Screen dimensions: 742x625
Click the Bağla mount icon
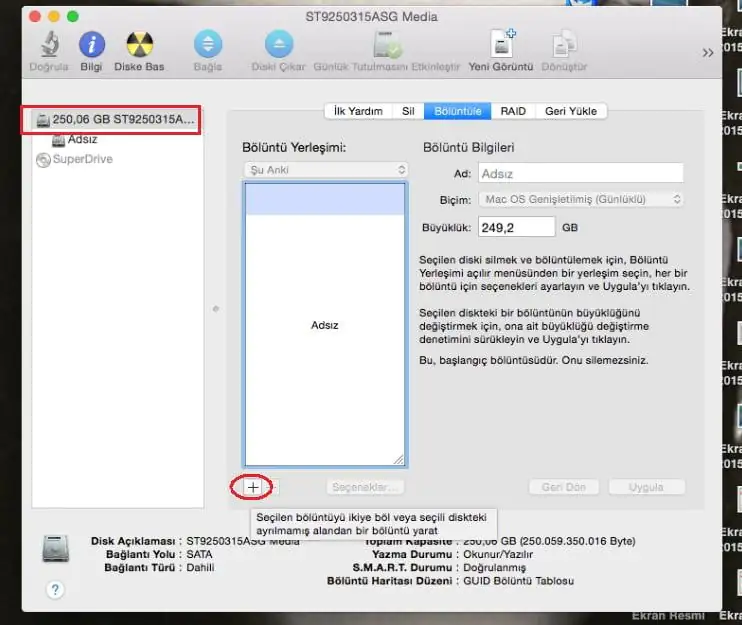click(208, 44)
